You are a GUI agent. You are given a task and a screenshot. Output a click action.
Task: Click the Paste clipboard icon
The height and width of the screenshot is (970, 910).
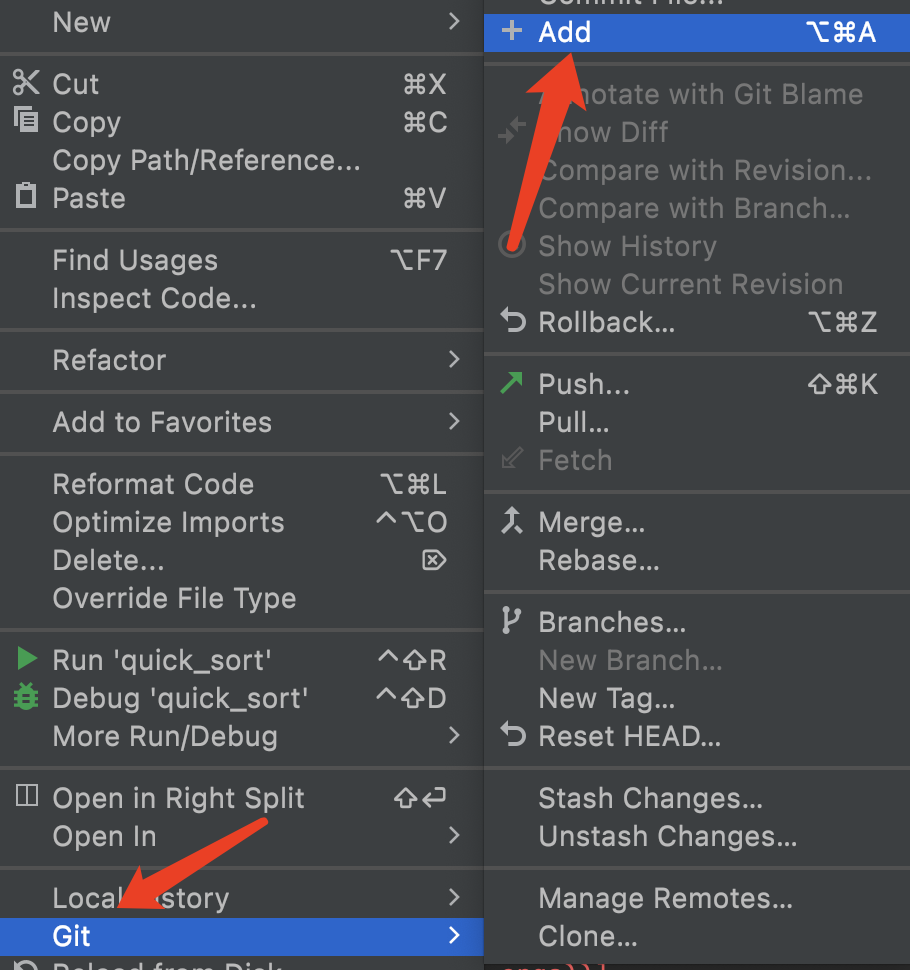pos(26,196)
